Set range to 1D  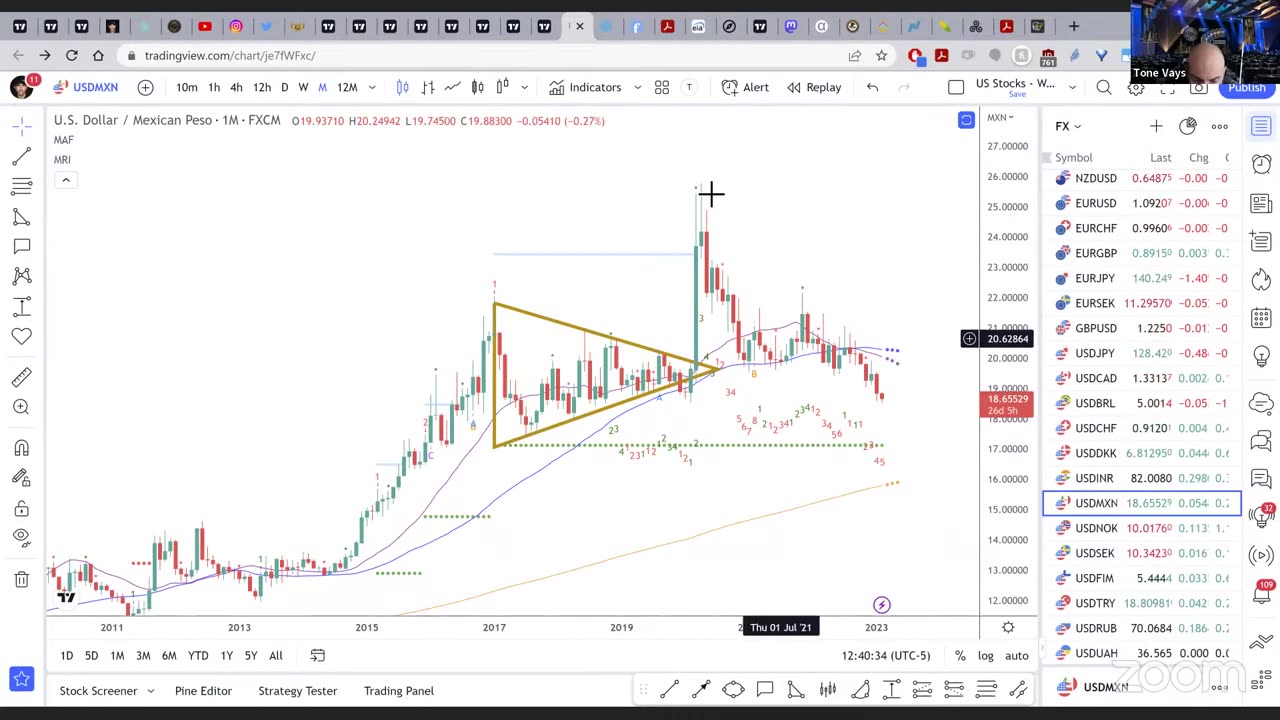point(66,656)
